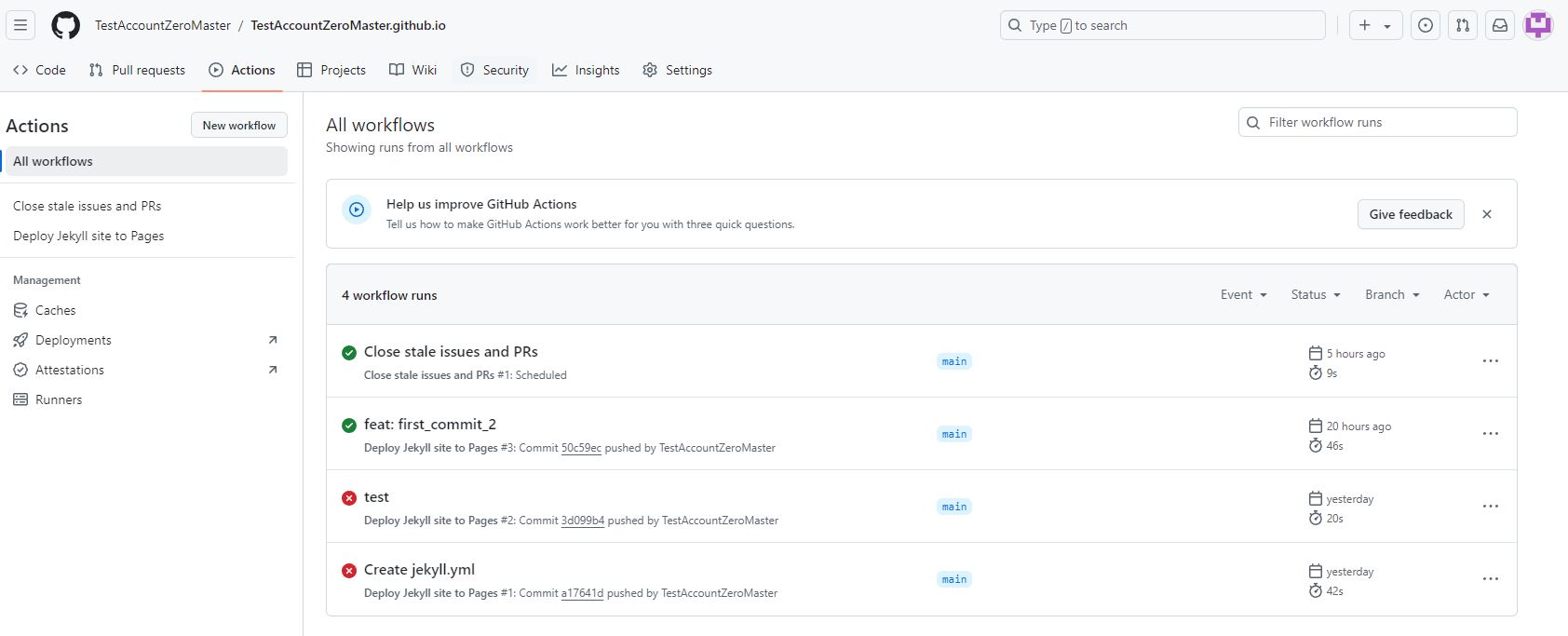Open options menu for test run
The image size is (1568, 636).
click(x=1490, y=507)
